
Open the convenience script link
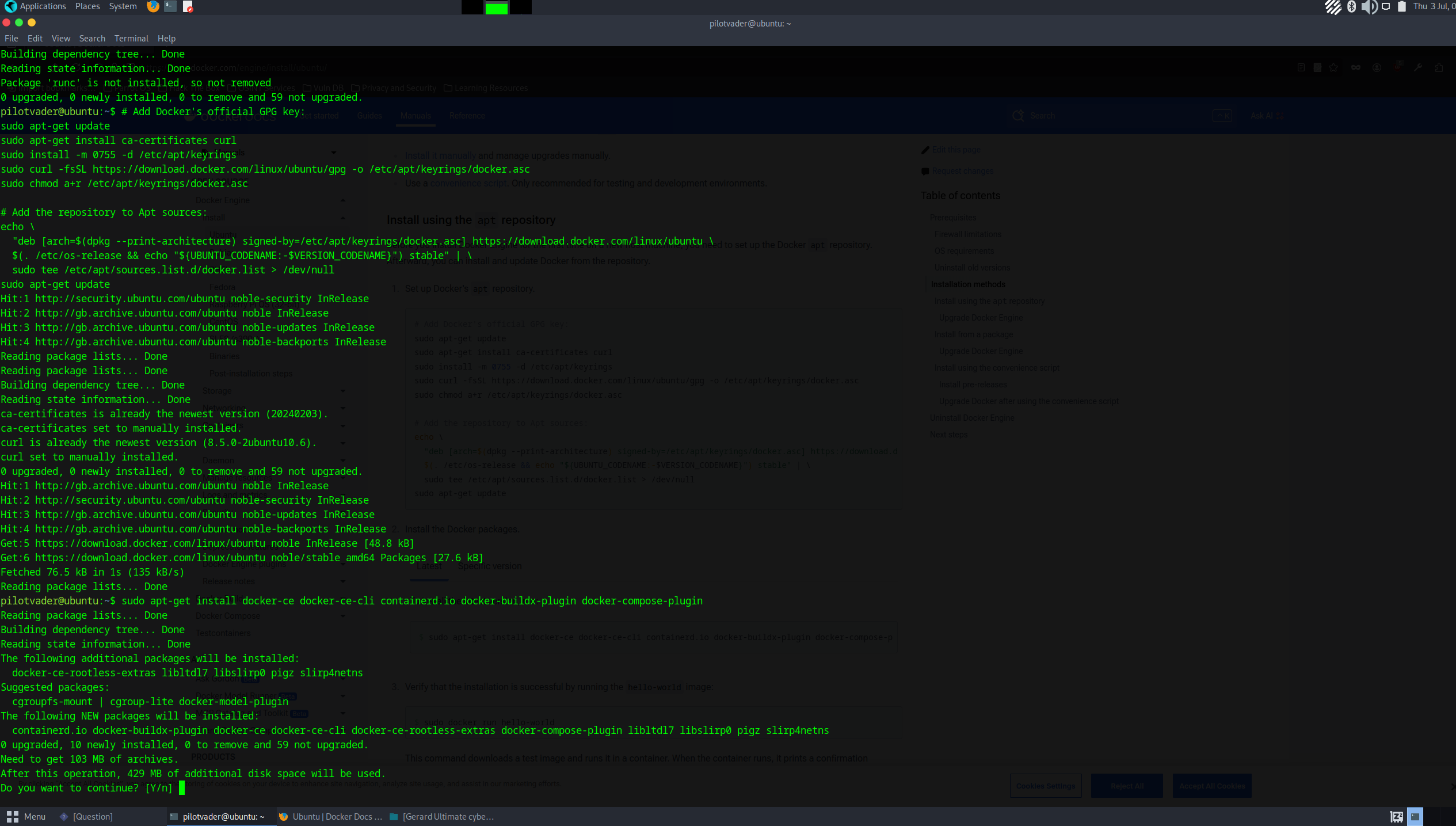[x=467, y=183]
